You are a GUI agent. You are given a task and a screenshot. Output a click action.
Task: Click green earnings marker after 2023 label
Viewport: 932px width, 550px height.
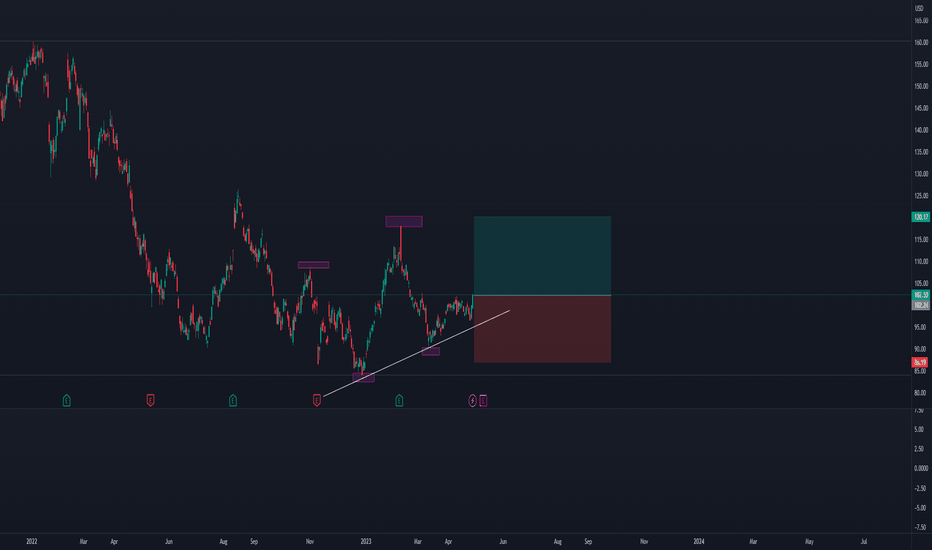coord(399,400)
